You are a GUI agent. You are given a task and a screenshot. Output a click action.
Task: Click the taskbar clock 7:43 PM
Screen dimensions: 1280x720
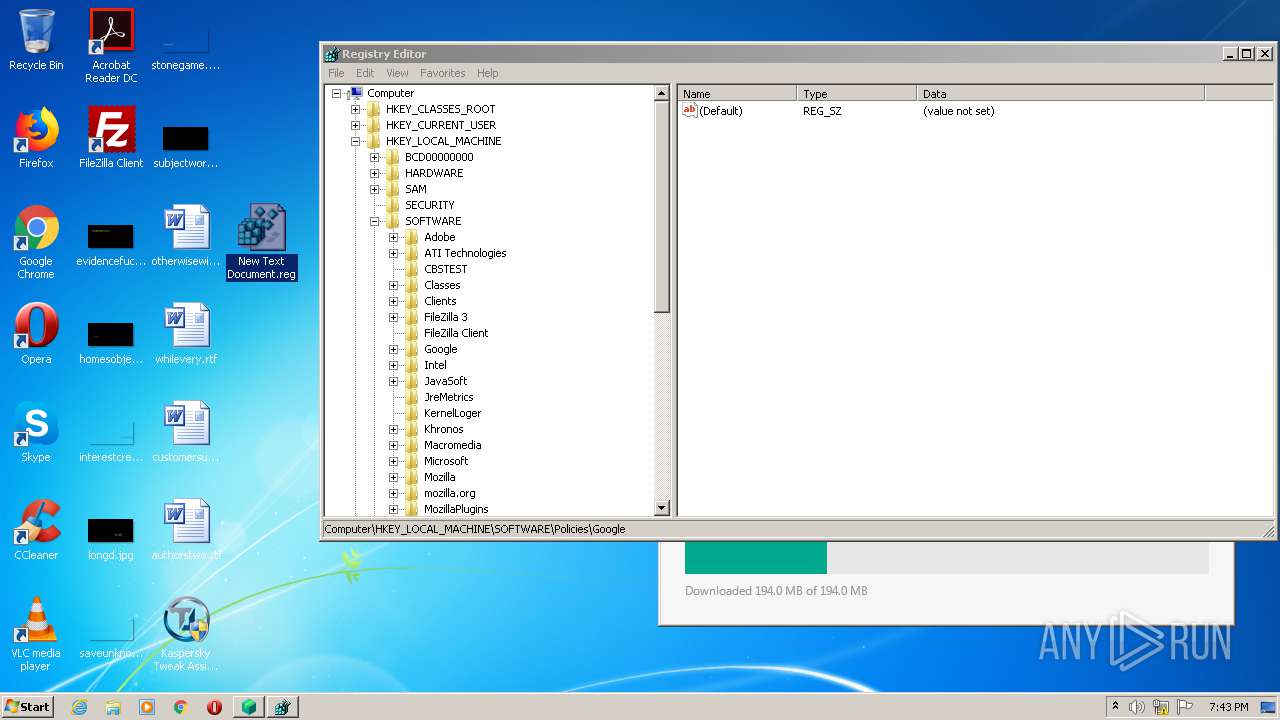point(1228,707)
